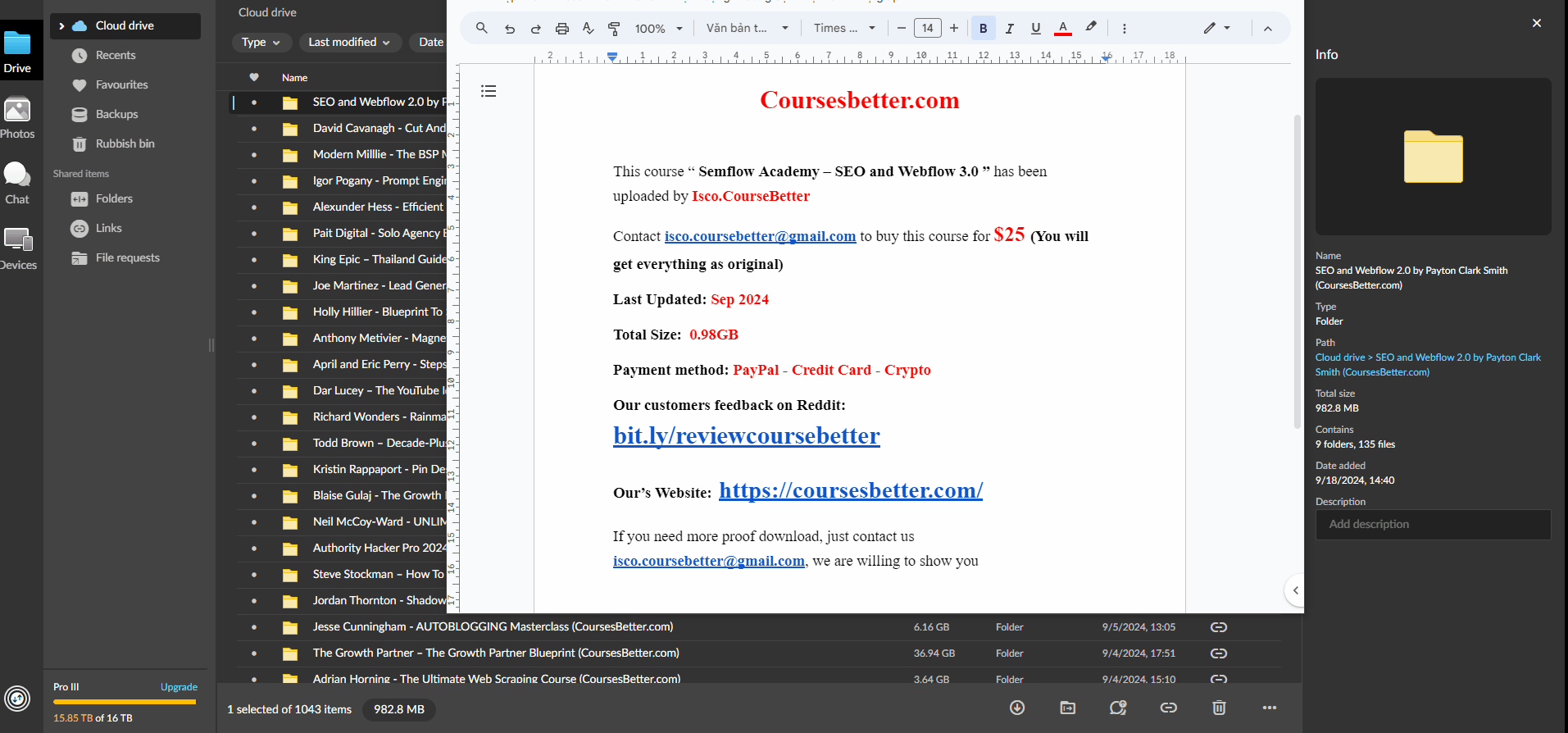This screenshot has height=733, width=1568.
Task: Toggle underline formatting
Action: tap(1036, 29)
